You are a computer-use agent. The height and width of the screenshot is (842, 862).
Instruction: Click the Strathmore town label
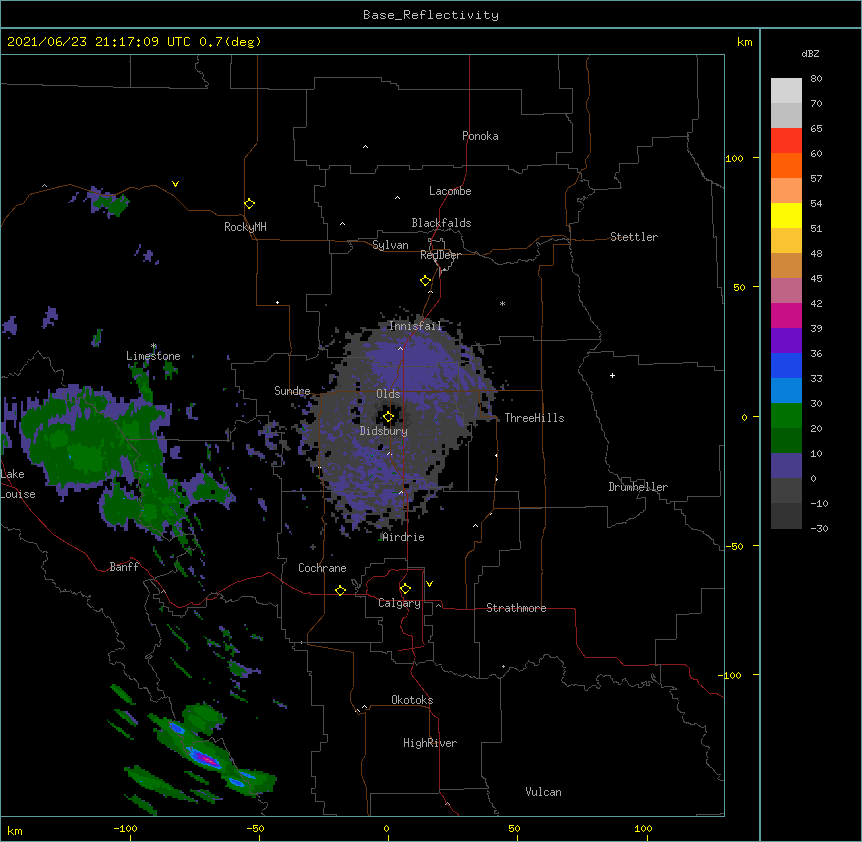coord(516,608)
